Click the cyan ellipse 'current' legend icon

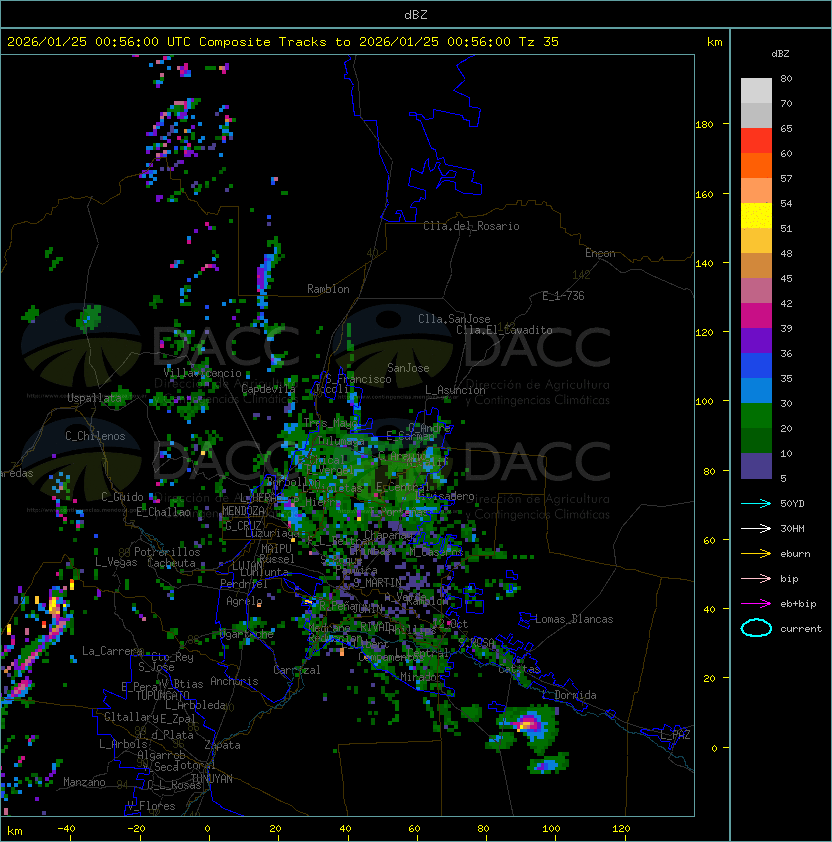coord(756,628)
